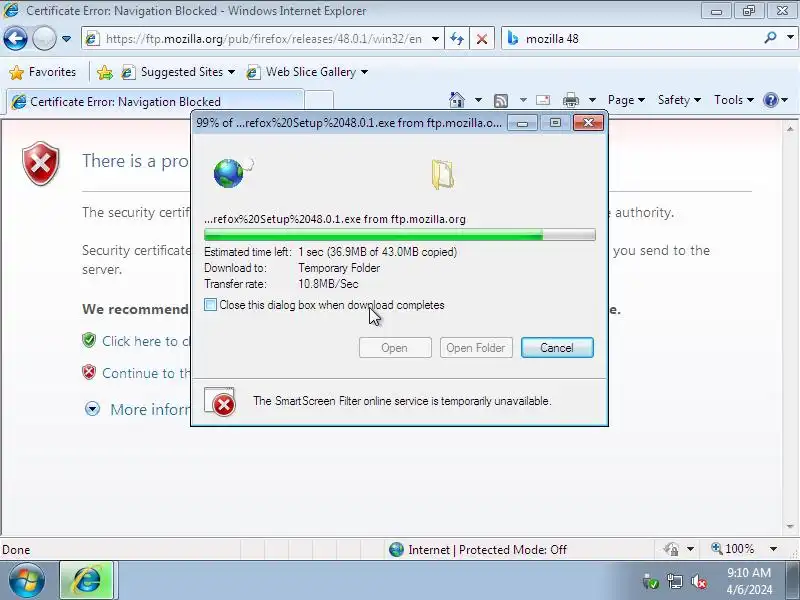The image size is (800, 600).
Task: Click the Forward navigation button
Action: coord(44,38)
